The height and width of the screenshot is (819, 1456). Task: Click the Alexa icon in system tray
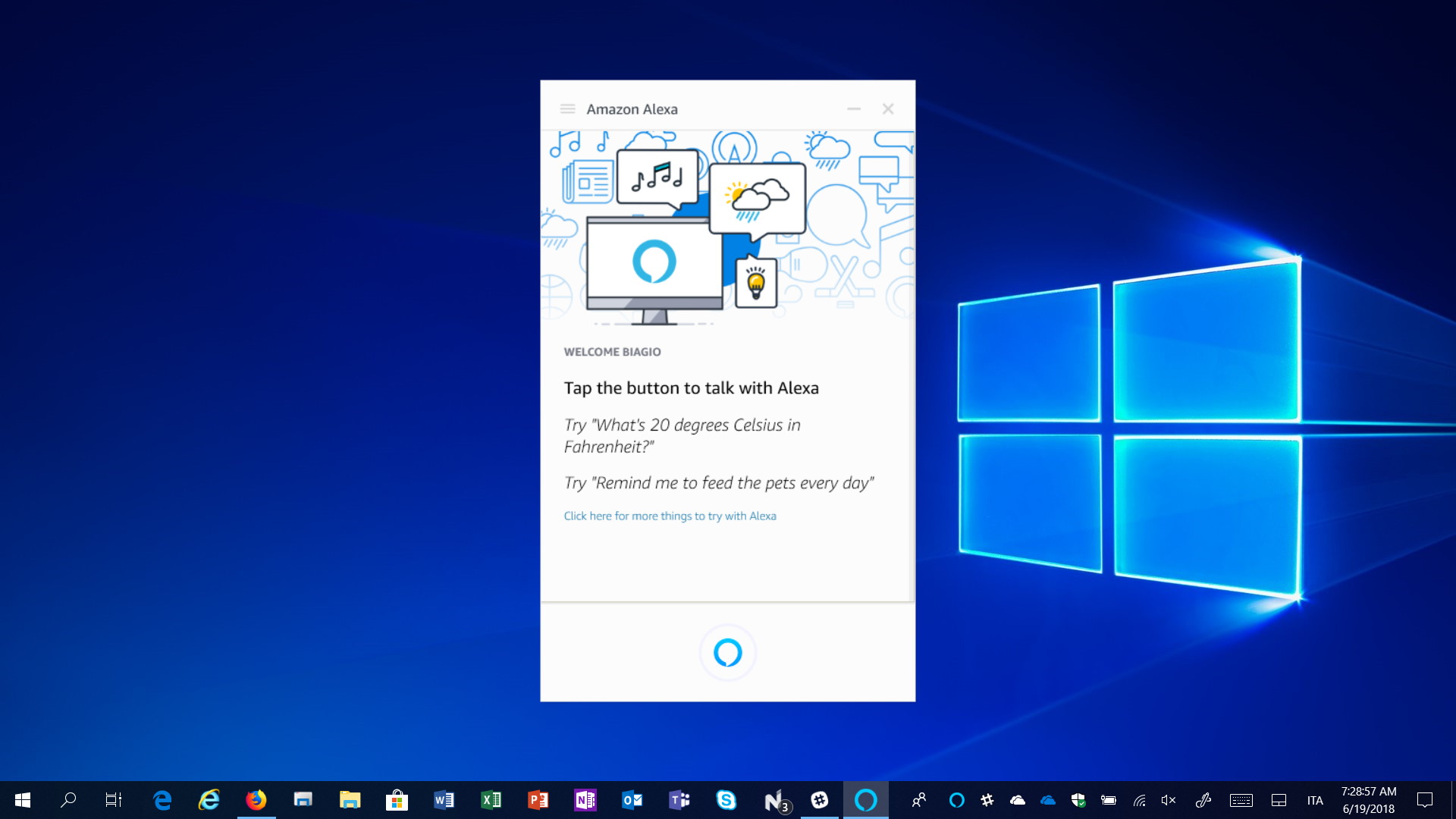click(x=957, y=800)
